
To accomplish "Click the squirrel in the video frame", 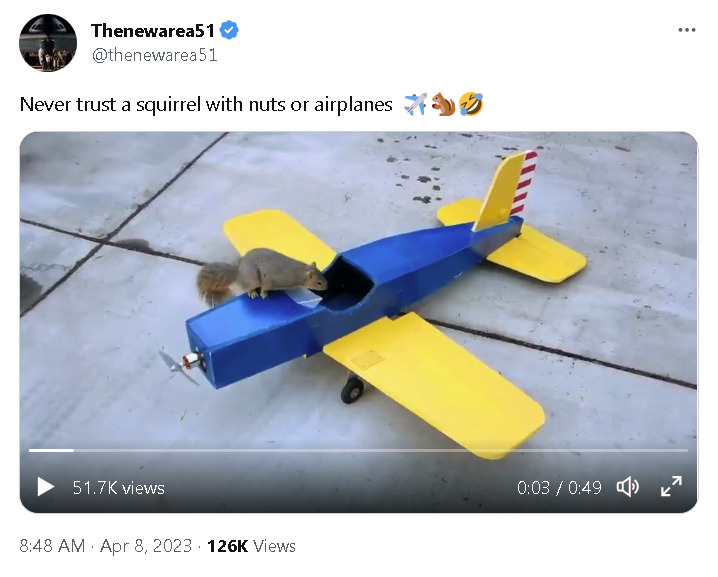I will click(262, 275).
